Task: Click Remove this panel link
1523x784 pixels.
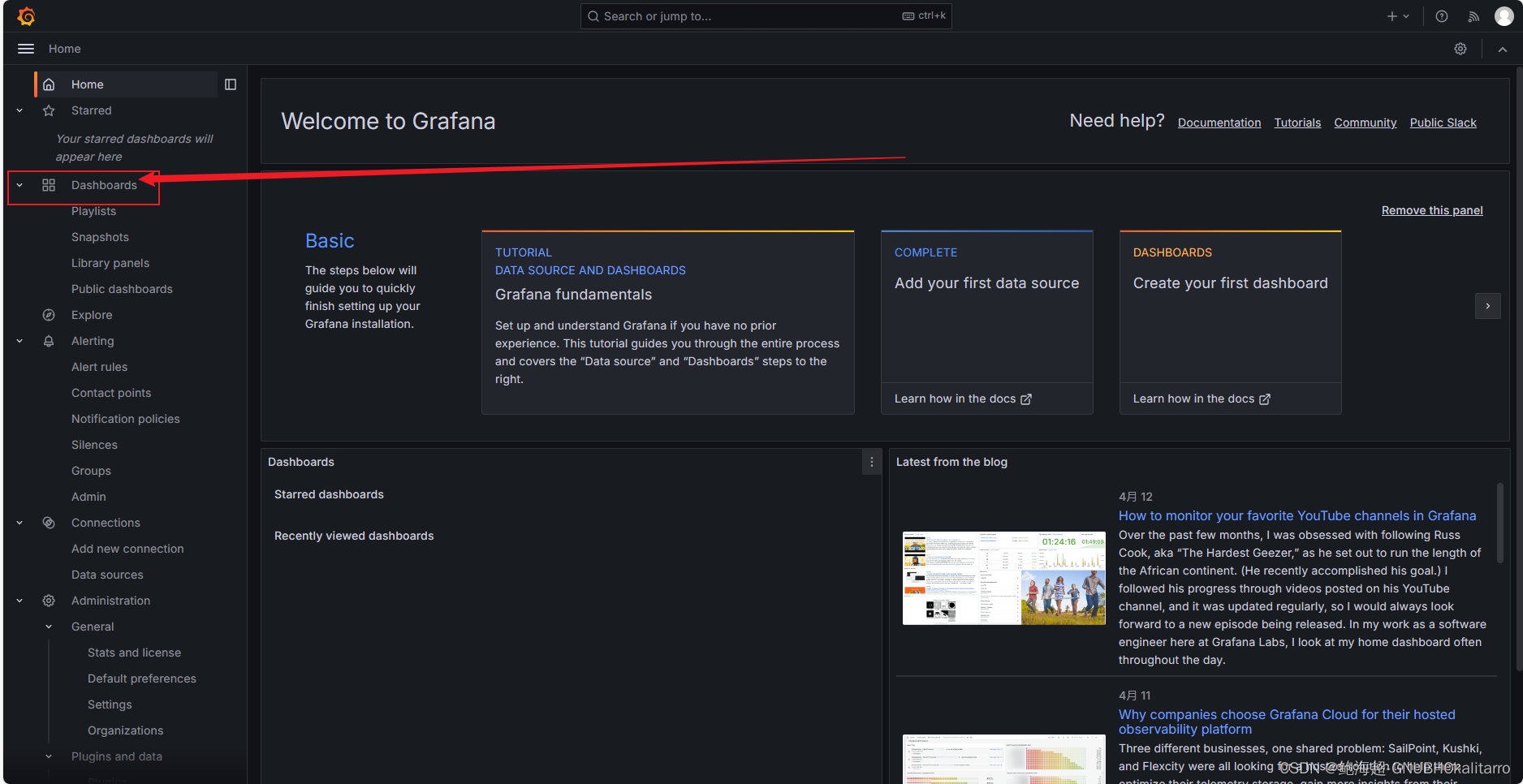Action: coord(1432,210)
